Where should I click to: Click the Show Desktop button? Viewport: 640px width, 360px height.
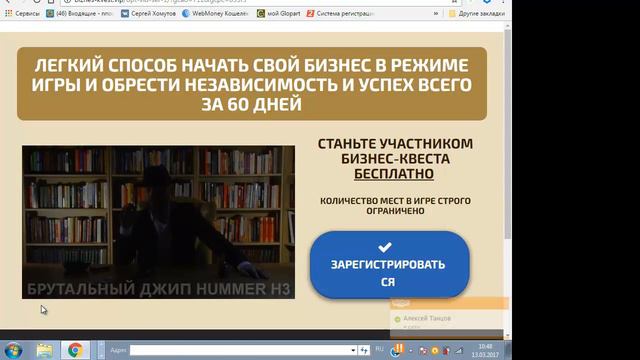click(508, 351)
